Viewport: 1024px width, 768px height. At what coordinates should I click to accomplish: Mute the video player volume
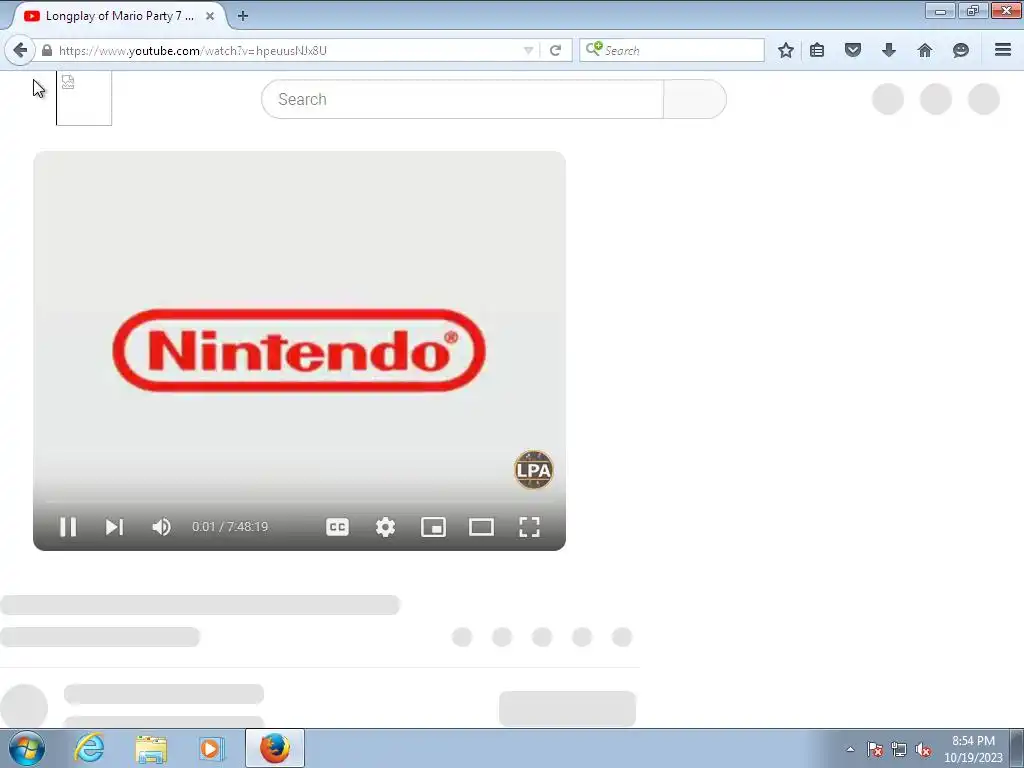pyautogui.click(x=161, y=527)
